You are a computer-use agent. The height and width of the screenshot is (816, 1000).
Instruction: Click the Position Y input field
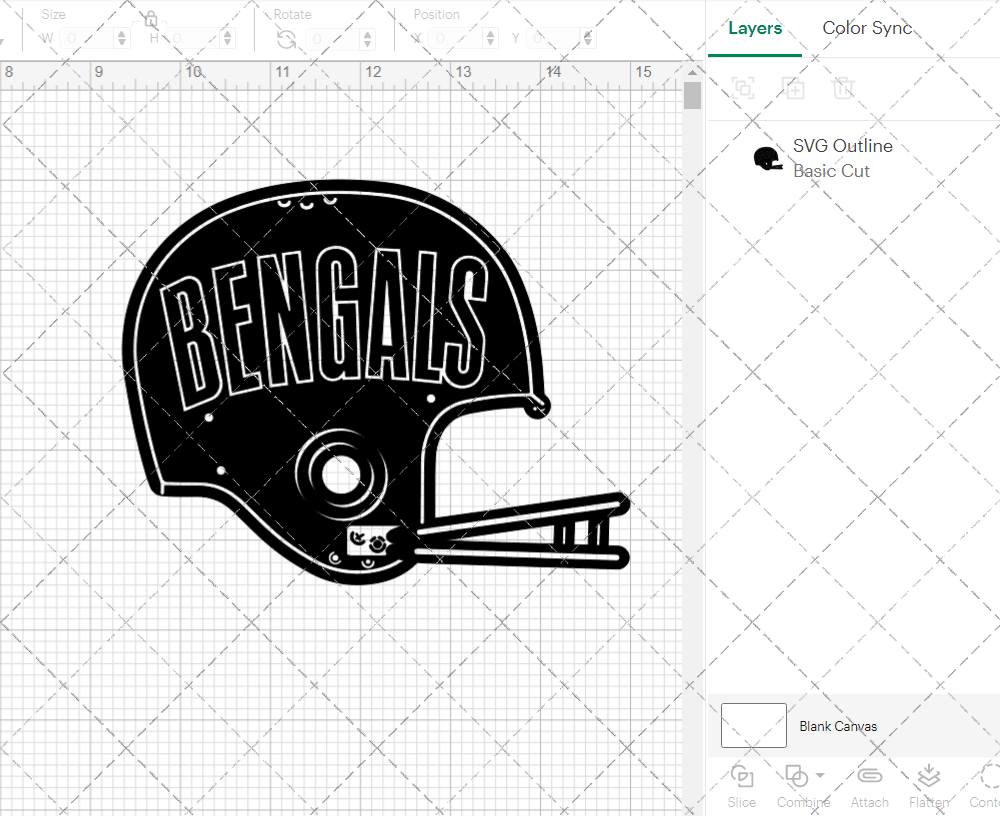pyautogui.click(x=554, y=38)
